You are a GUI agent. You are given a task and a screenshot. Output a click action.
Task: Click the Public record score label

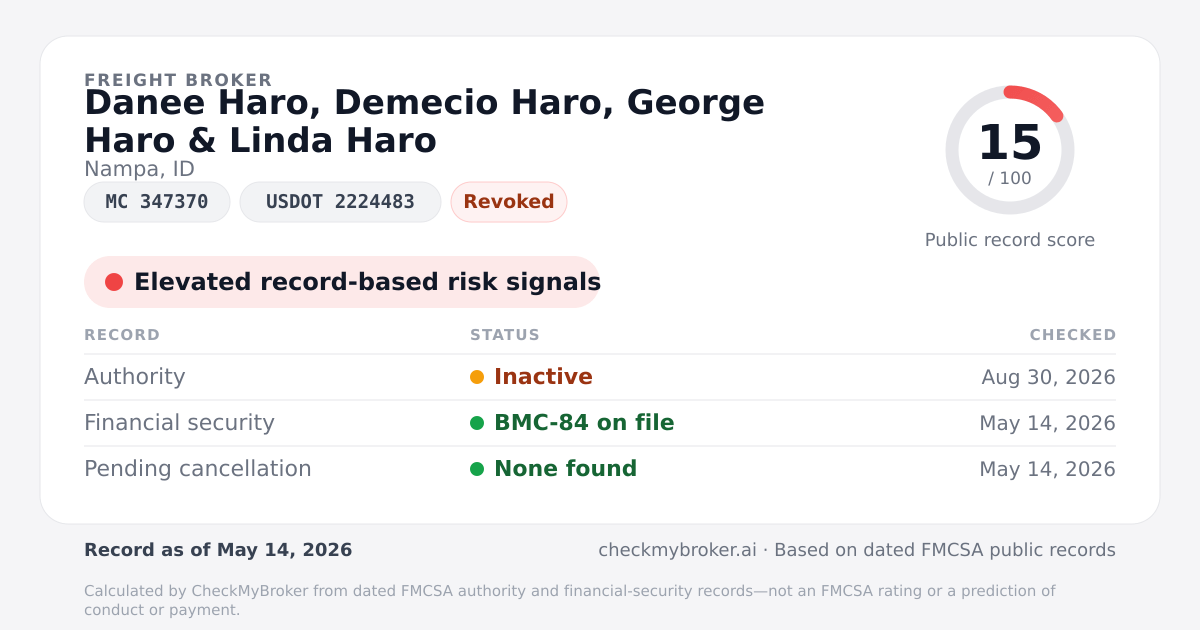[1010, 240]
